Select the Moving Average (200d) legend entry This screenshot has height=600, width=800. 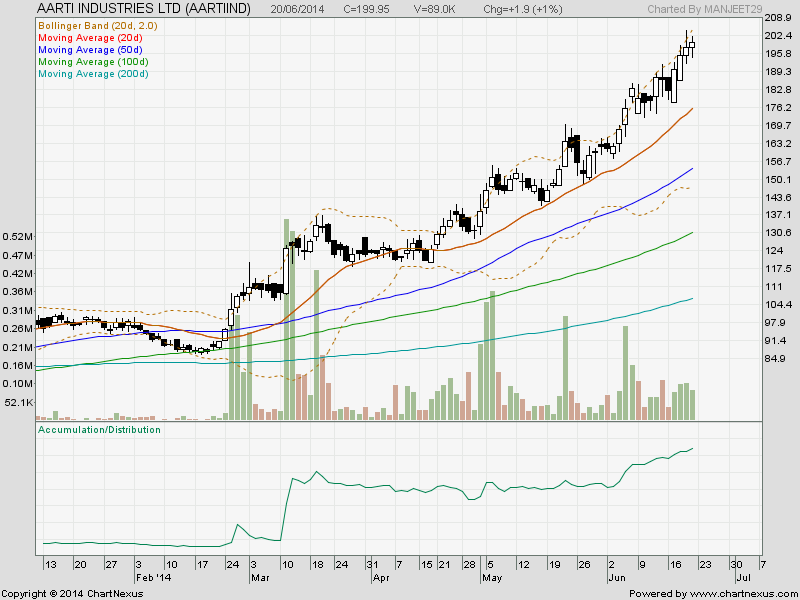click(93, 74)
